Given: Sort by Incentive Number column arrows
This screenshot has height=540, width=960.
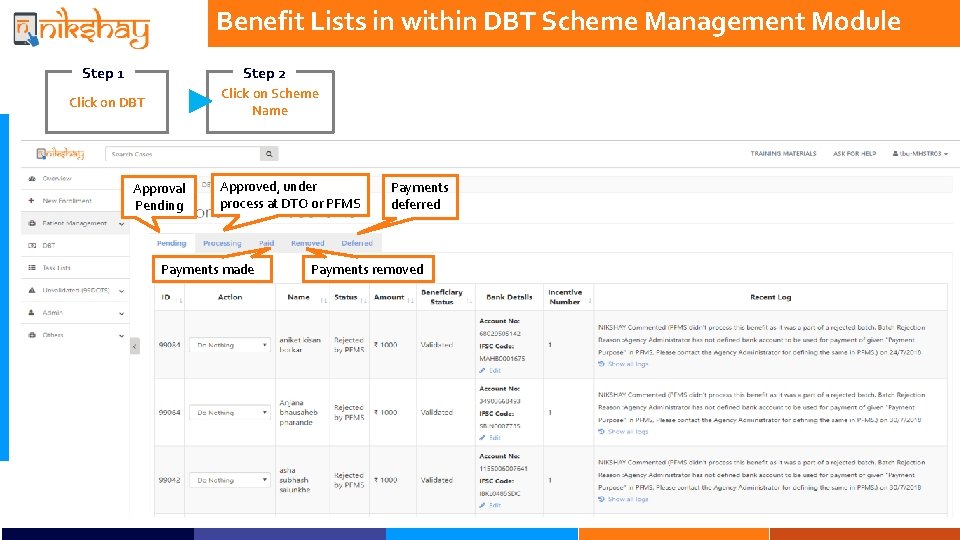Looking at the screenshot, I should [588, 300].
